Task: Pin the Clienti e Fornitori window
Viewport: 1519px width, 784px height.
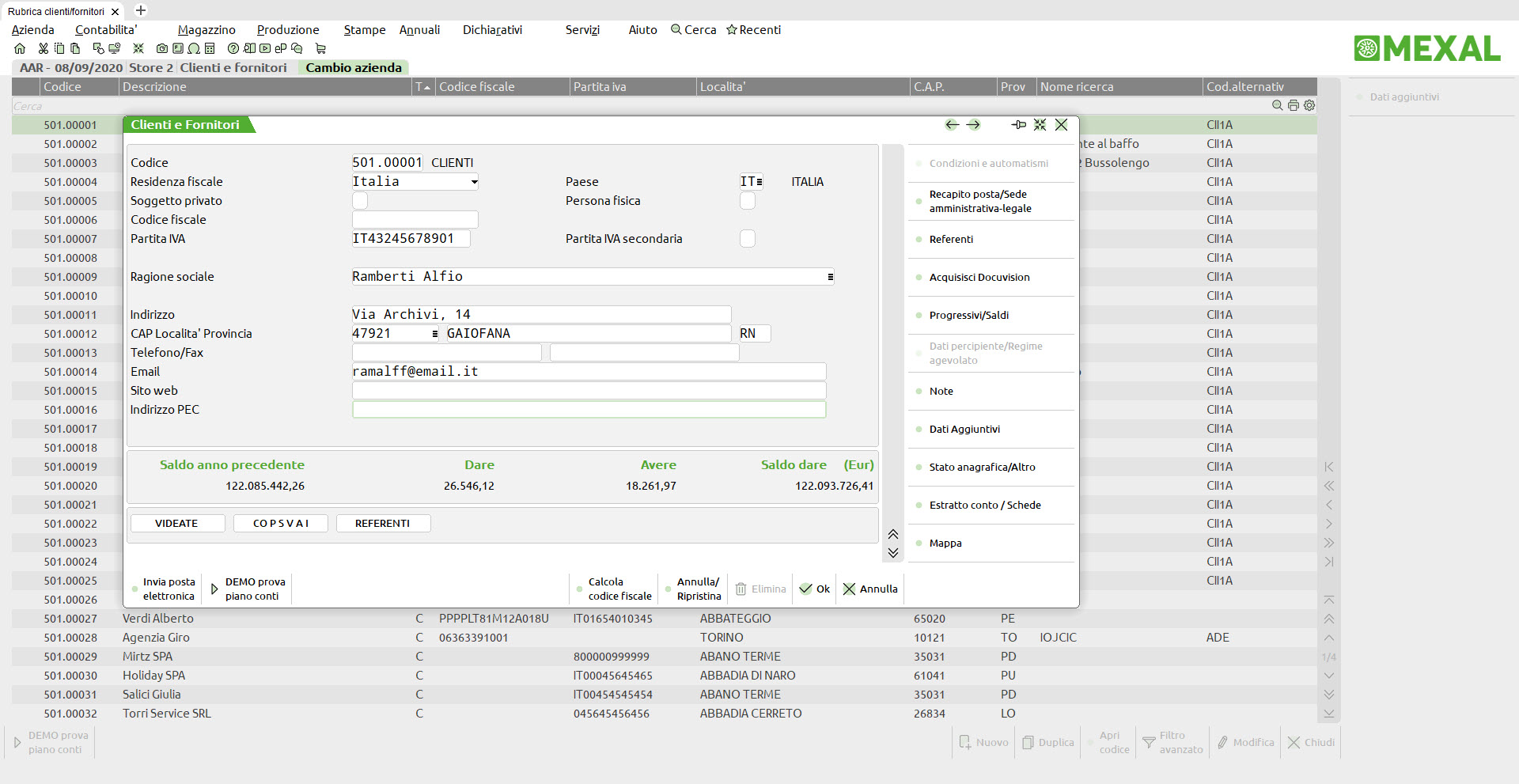Action: point(1019,124)
